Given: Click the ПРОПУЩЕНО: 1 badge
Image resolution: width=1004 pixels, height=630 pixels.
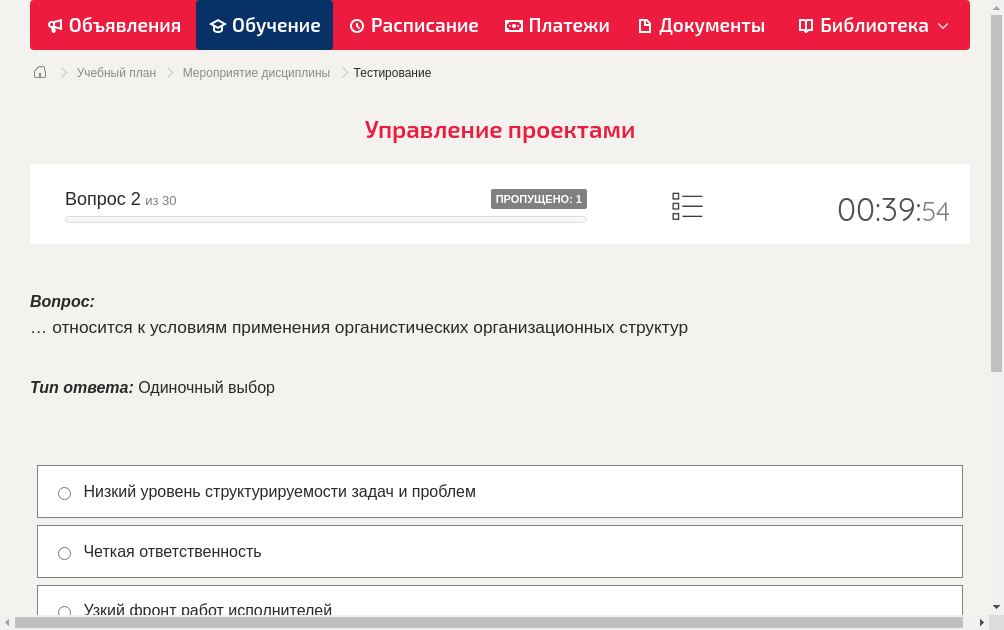Looking at the screenshot, I should 538,199.
